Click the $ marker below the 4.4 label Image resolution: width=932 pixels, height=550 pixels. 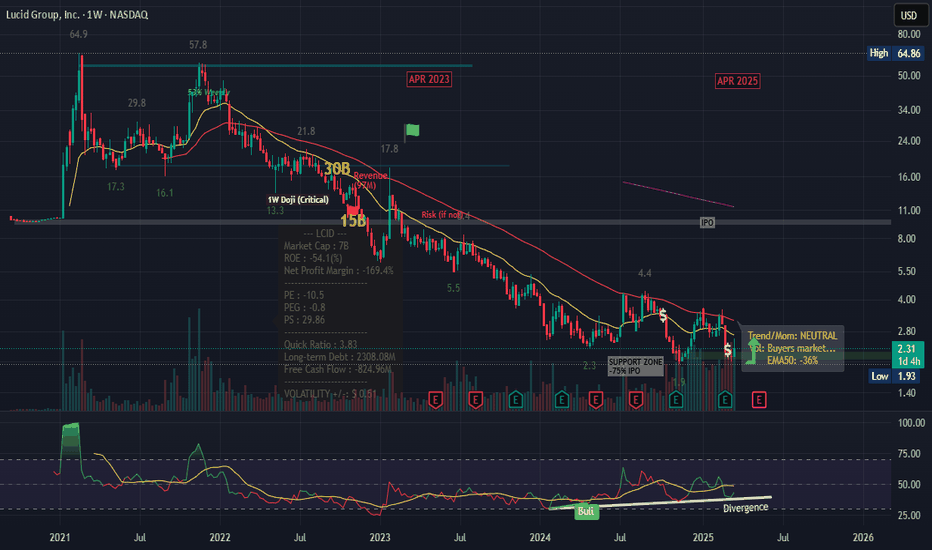click(x=663, y=315)
